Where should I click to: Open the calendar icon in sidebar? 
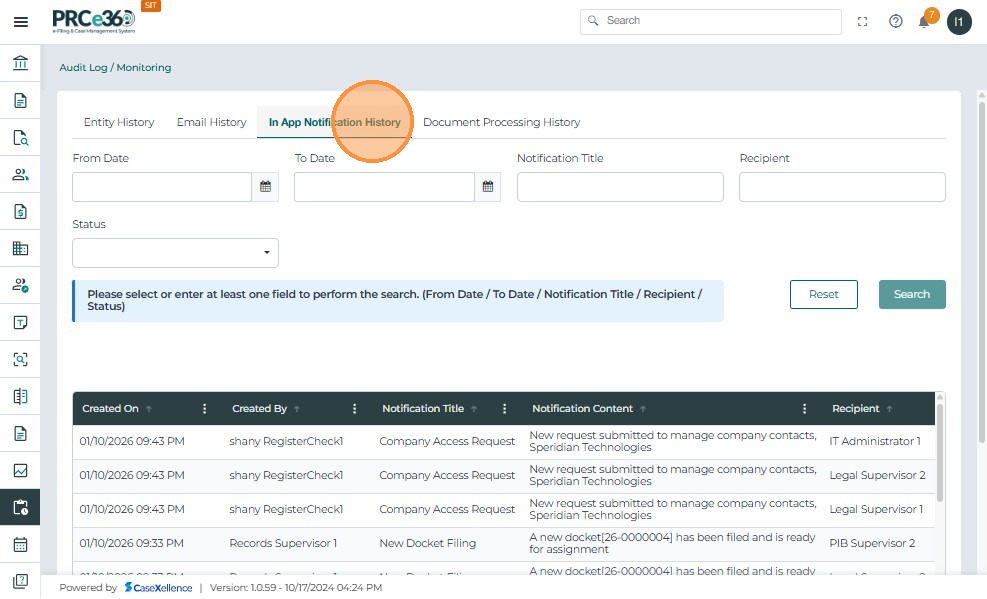(20, 545)
